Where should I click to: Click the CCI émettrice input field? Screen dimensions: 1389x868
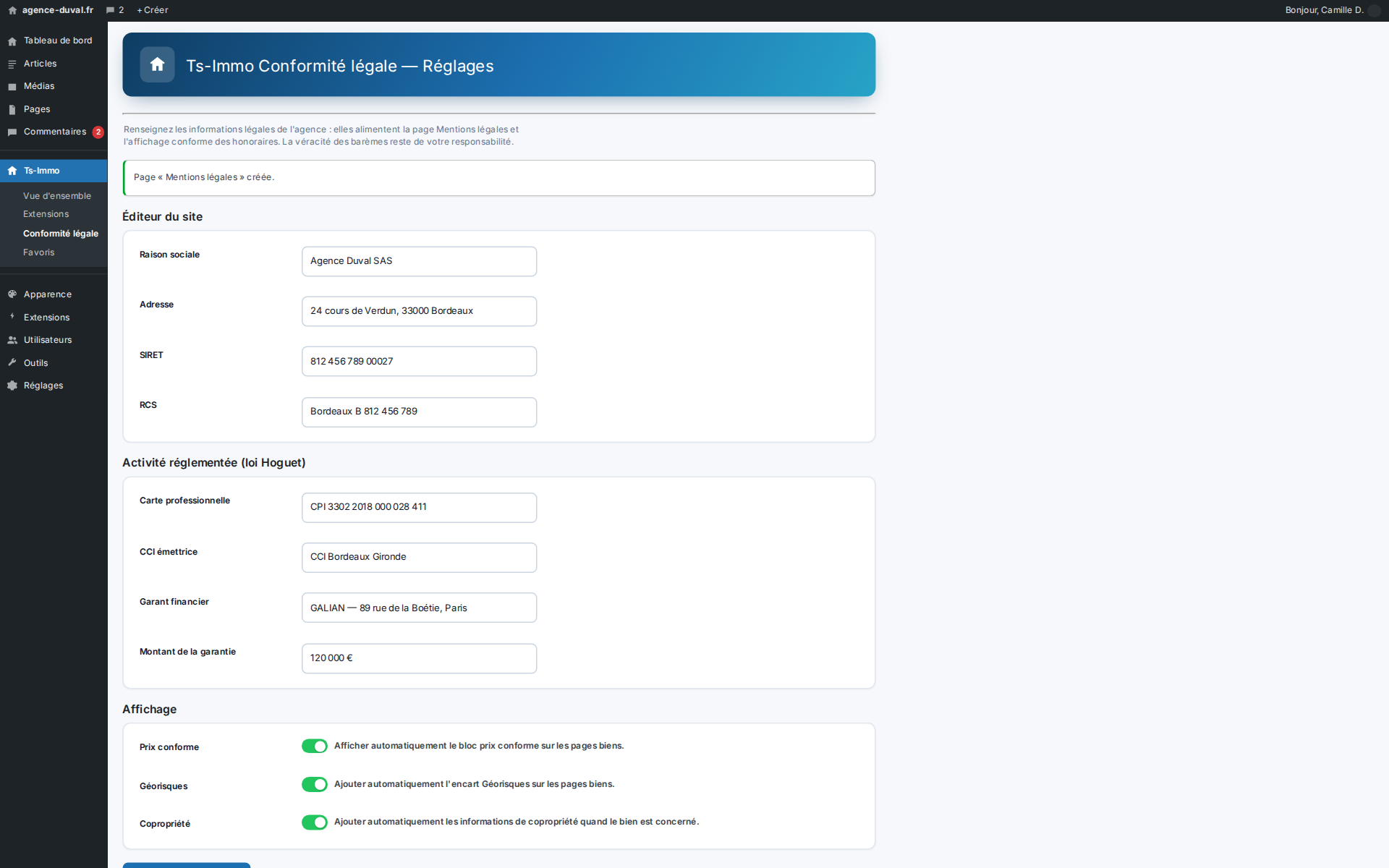(419, 557)
